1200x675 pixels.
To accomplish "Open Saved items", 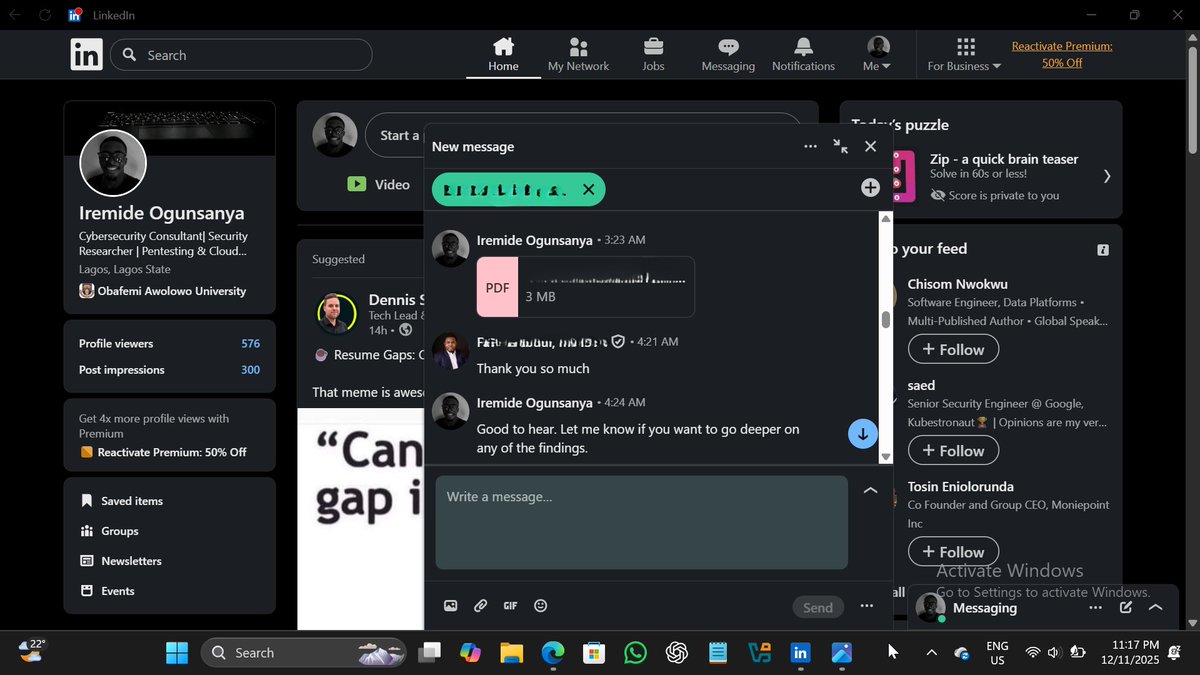I will pos(122,501).
